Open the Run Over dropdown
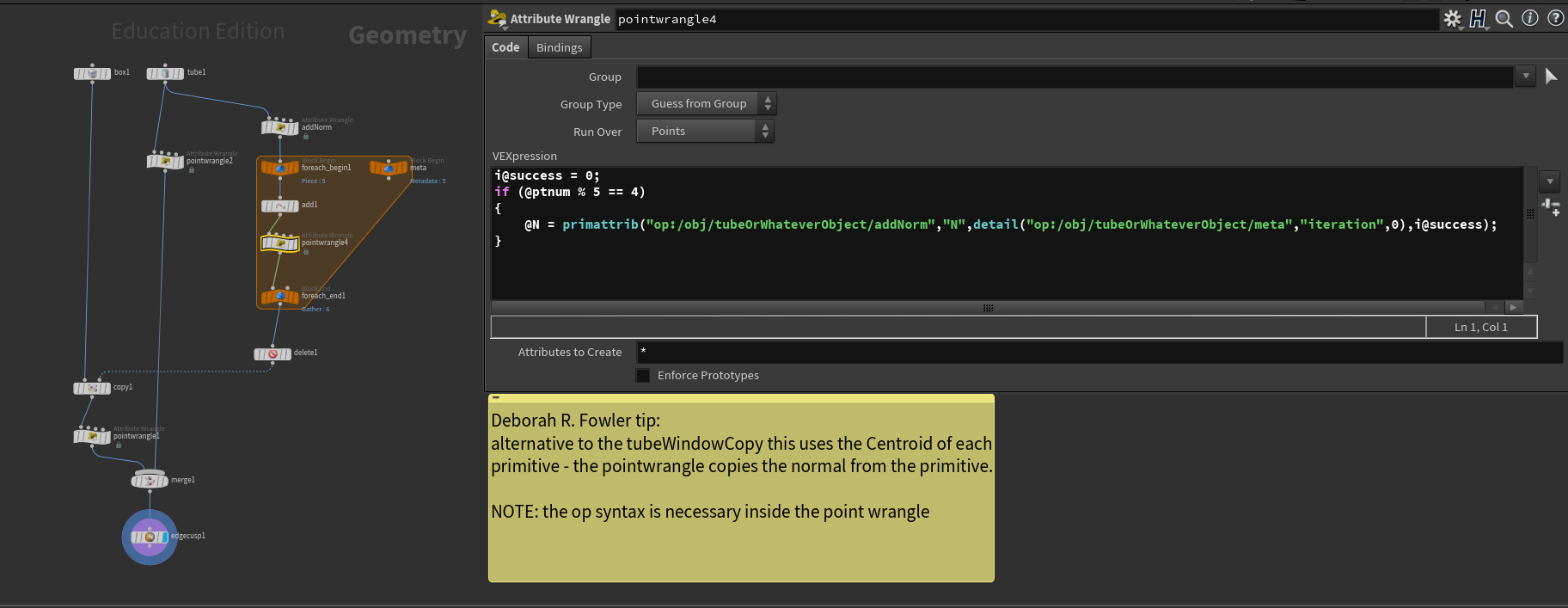The image size is (1568, 608). click(x=705, y=132)
